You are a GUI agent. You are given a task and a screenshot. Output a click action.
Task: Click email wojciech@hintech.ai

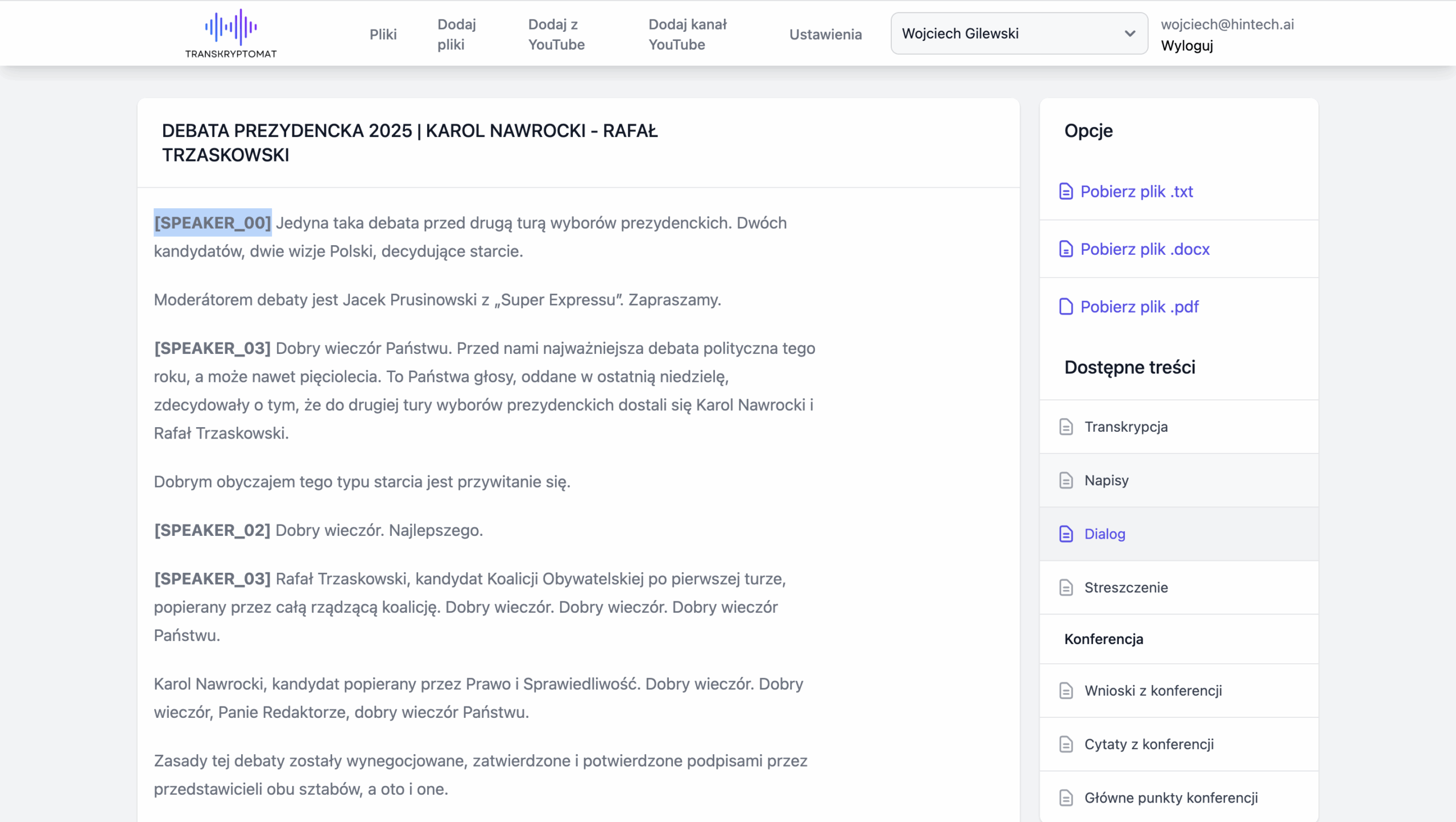[x=1227, y=24]
